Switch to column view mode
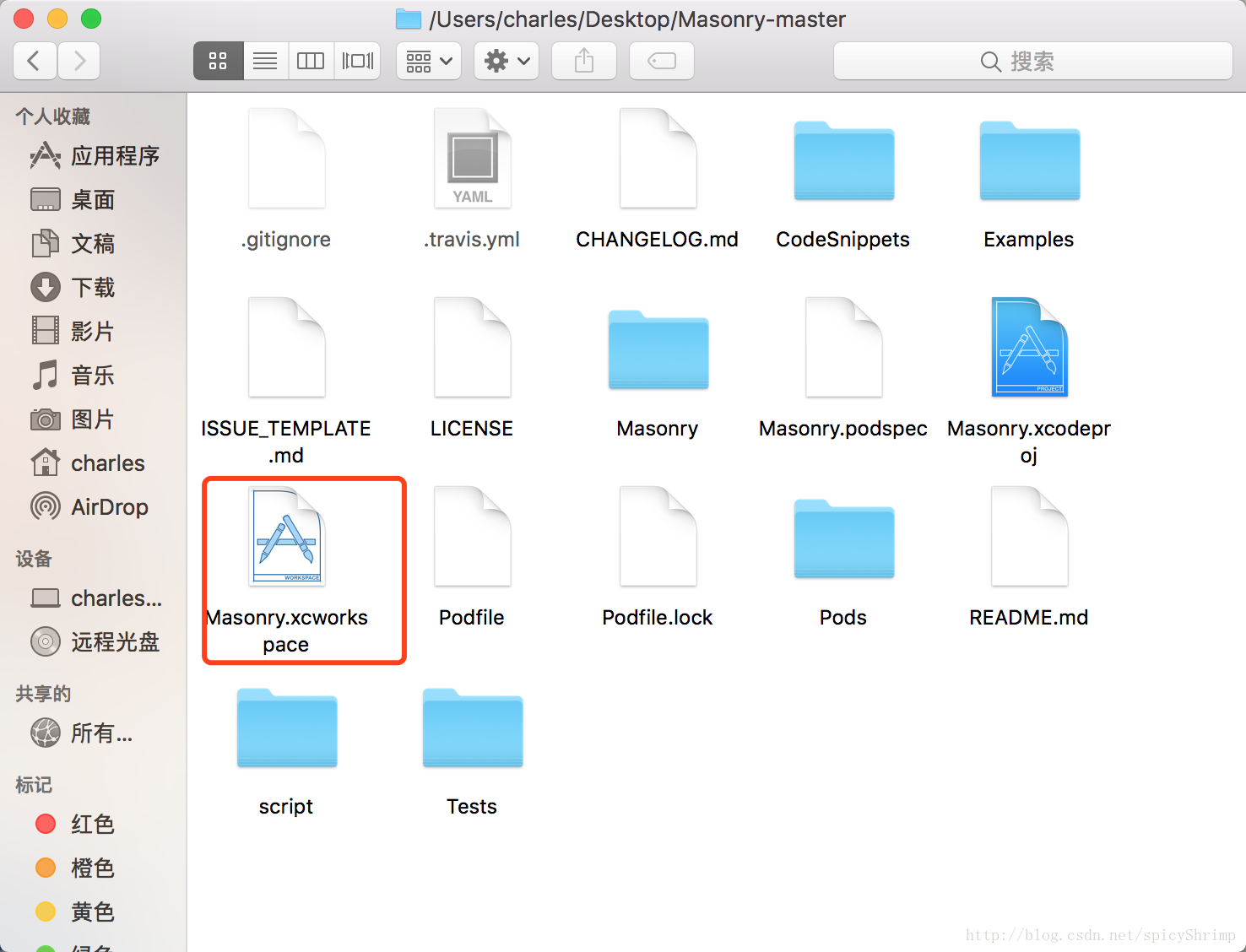The height and width of the screenshot is (952, 1246). pos(311,61)
